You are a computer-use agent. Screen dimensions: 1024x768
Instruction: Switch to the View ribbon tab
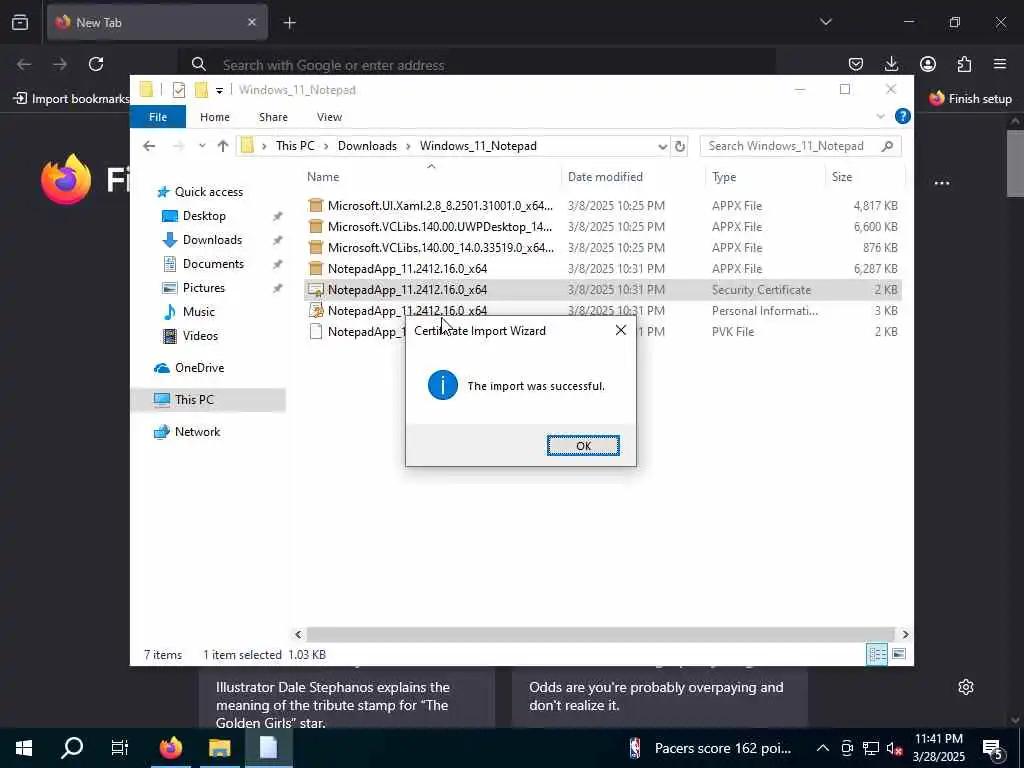coord(329,117)
